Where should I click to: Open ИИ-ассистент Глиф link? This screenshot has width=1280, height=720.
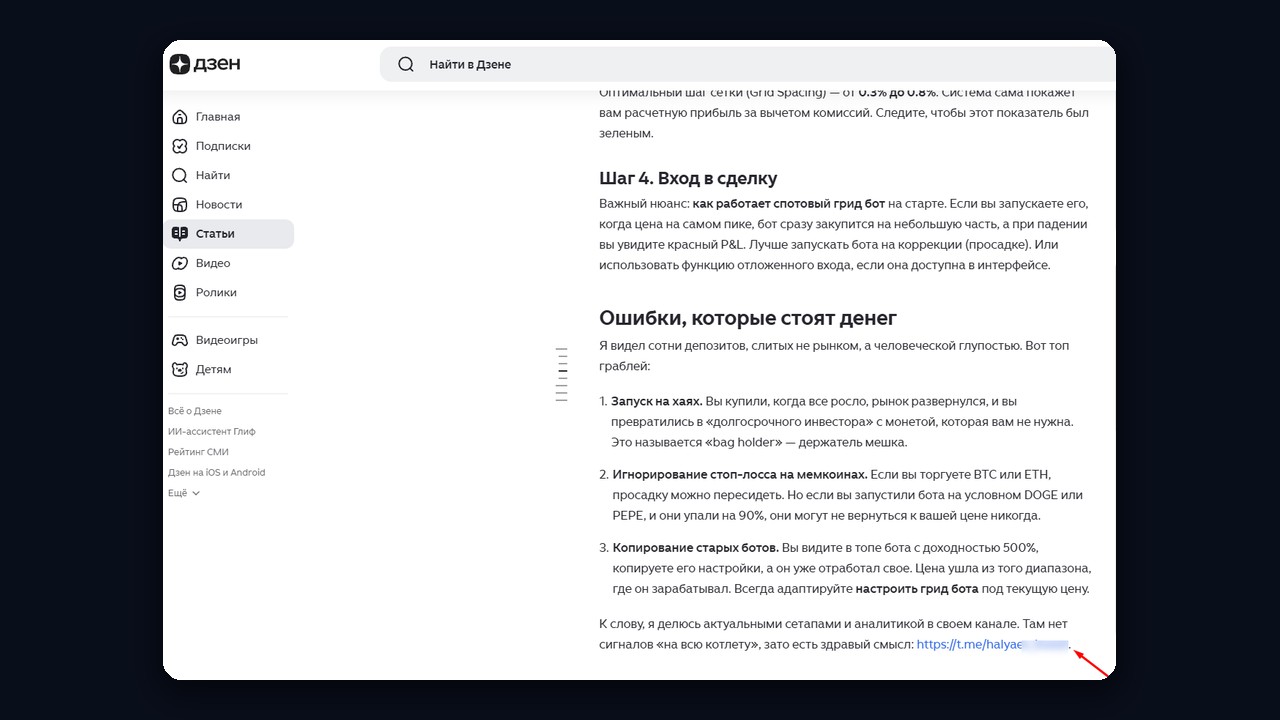pyautogui.click(x=212, y=432)
